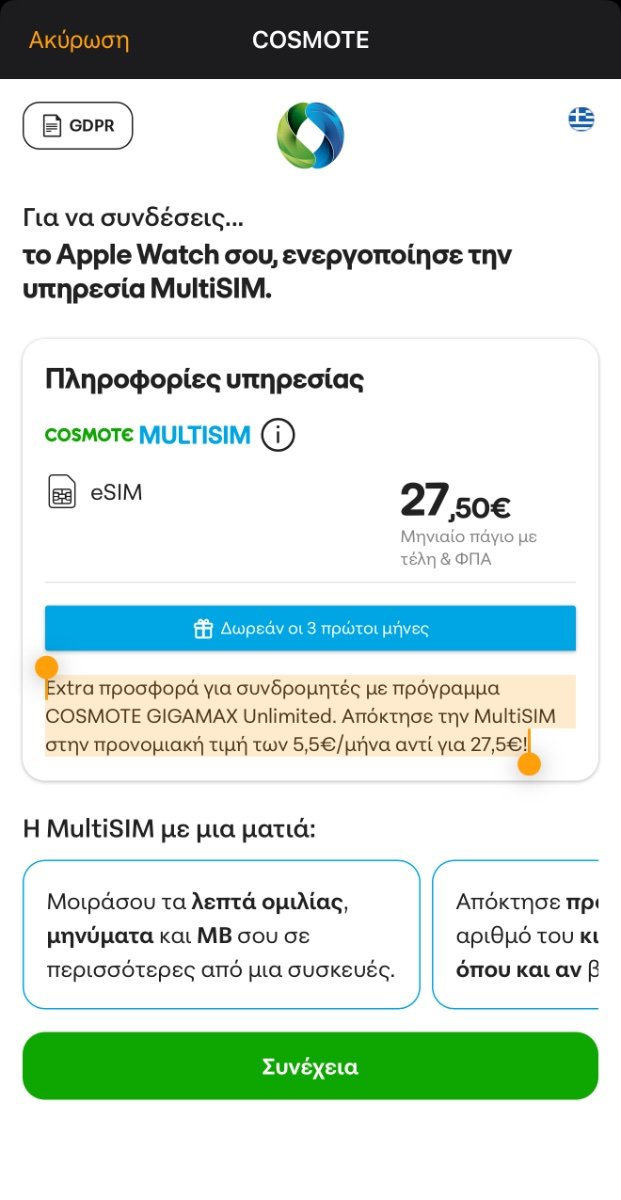Tap the Ακύρωση cancel link

[x=79, y=40]
